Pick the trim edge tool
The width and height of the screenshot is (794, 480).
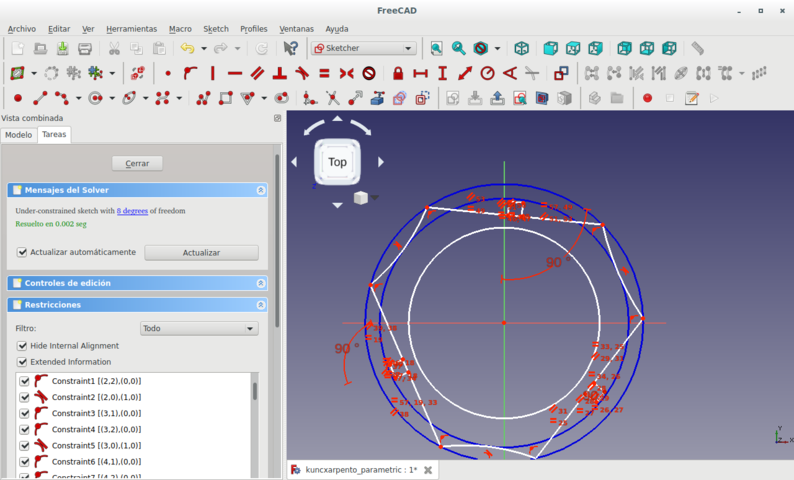coord(332,98)
